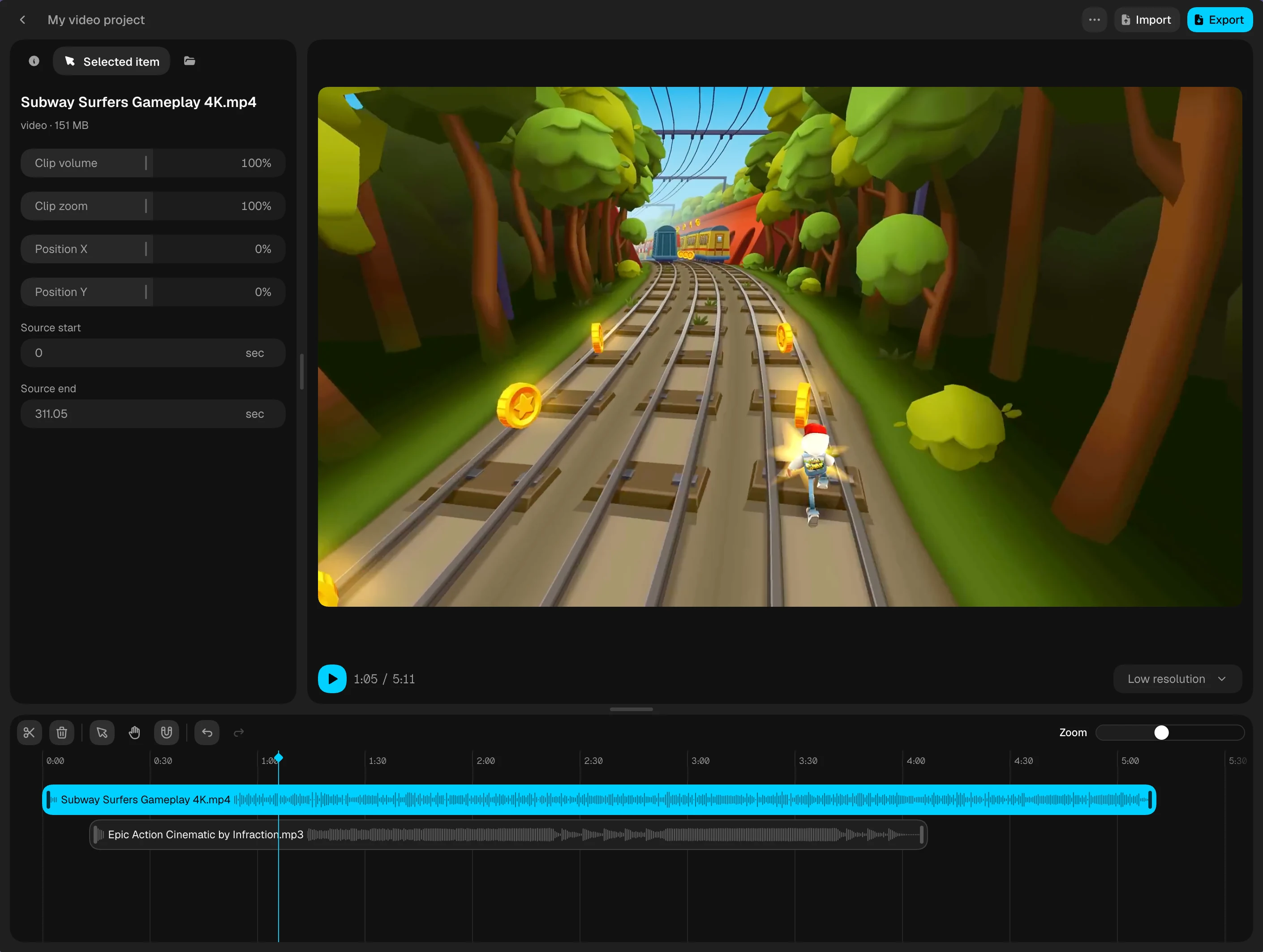Open the info tab icon
This screenshot has width=1263, height=952.
[34, 61]
